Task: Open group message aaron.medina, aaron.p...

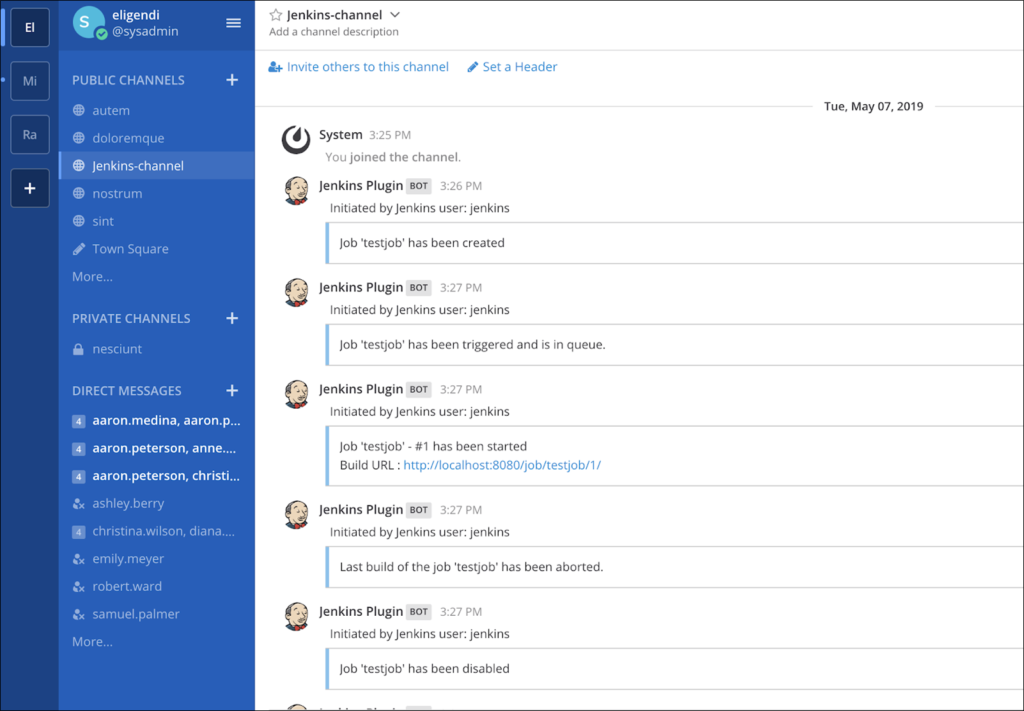Action: tap(157, 420)
